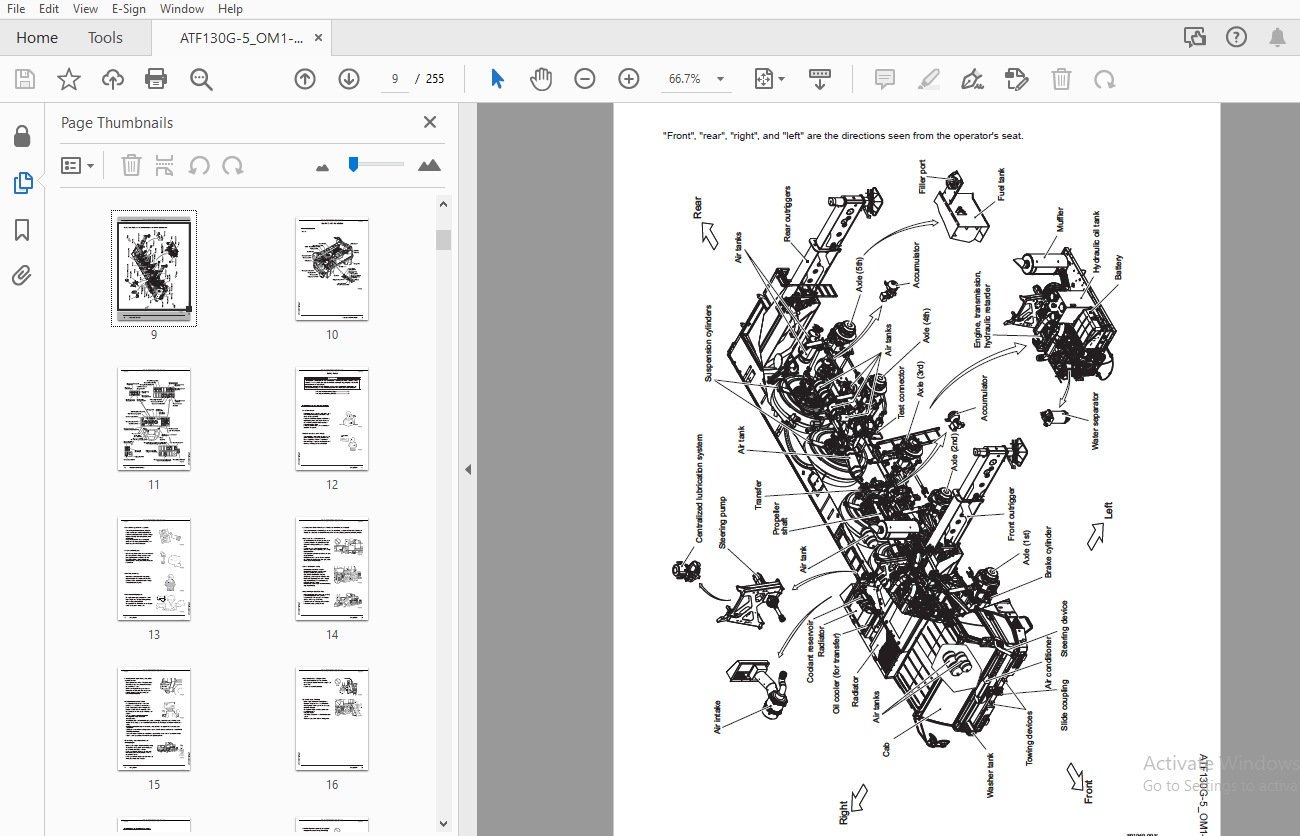
Task: Enlarge thumbnail size with large mountain icon
Action: (429, 165)
